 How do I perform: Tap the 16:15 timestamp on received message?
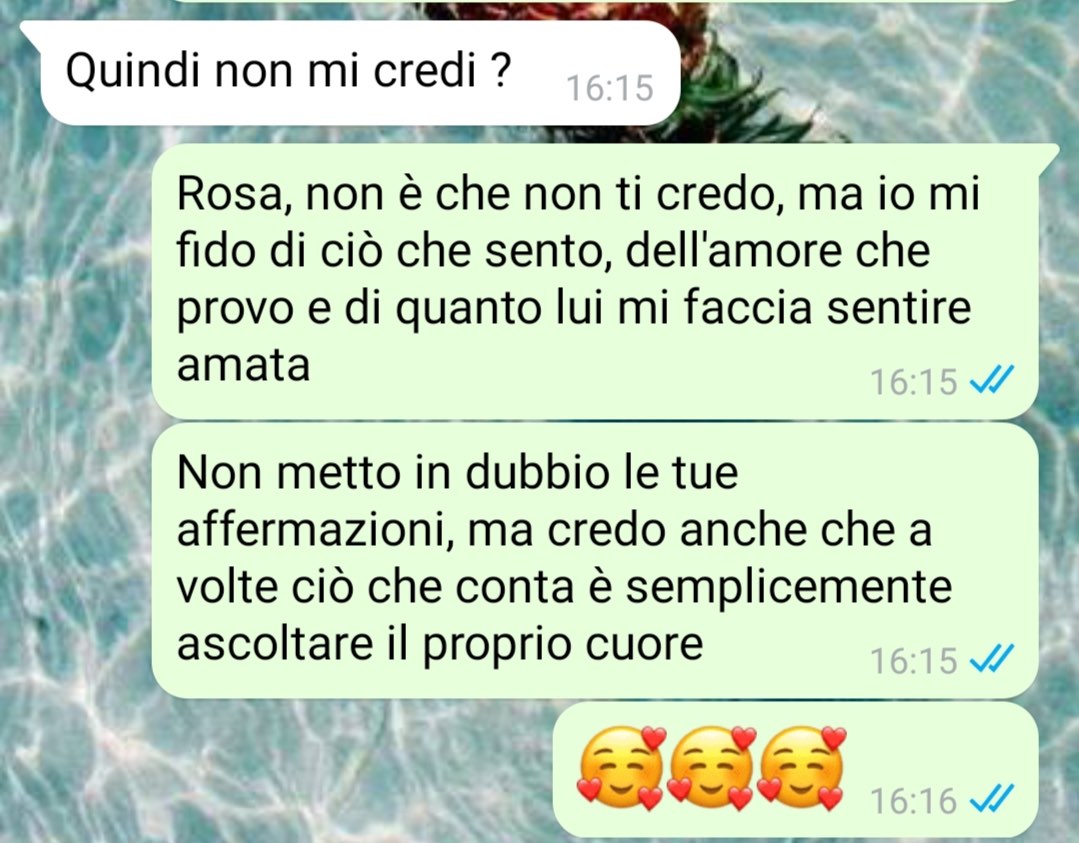pos(609,88)
